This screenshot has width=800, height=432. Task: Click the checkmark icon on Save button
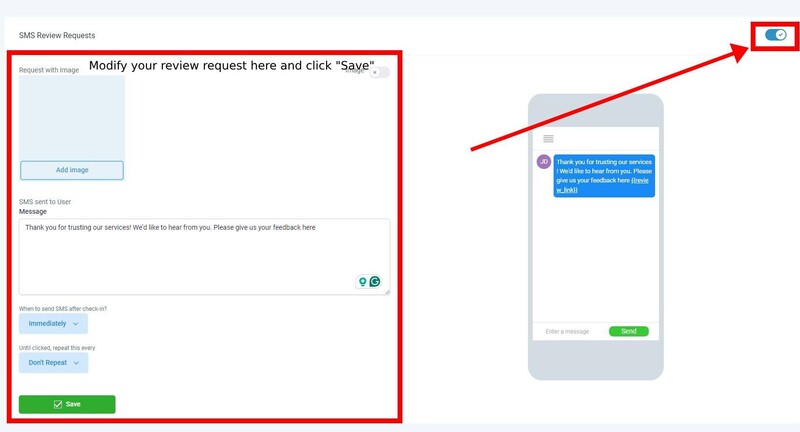tap(58, 404)
